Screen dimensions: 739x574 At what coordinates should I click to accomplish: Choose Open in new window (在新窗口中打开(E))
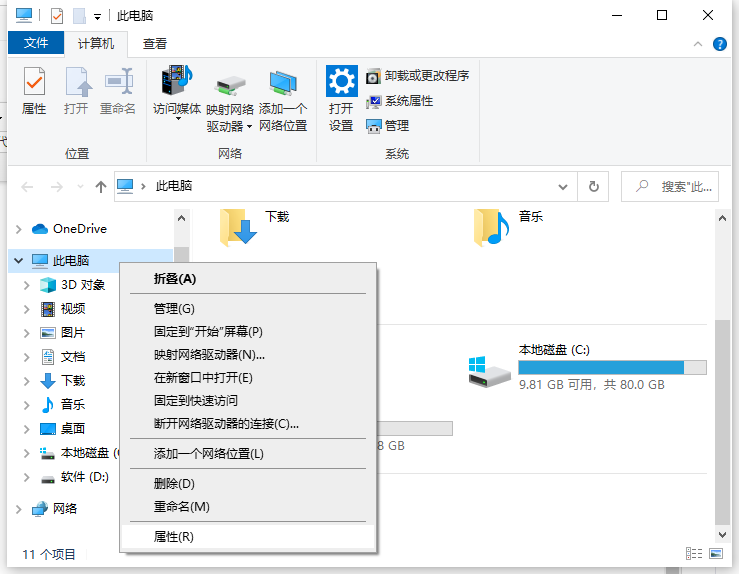(248, 377)
